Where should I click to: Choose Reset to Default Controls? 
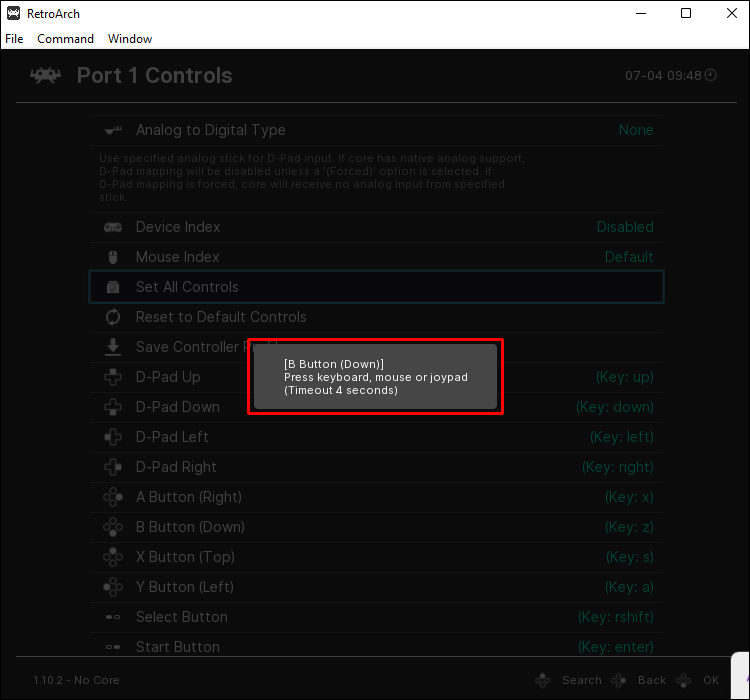point(376,317)
